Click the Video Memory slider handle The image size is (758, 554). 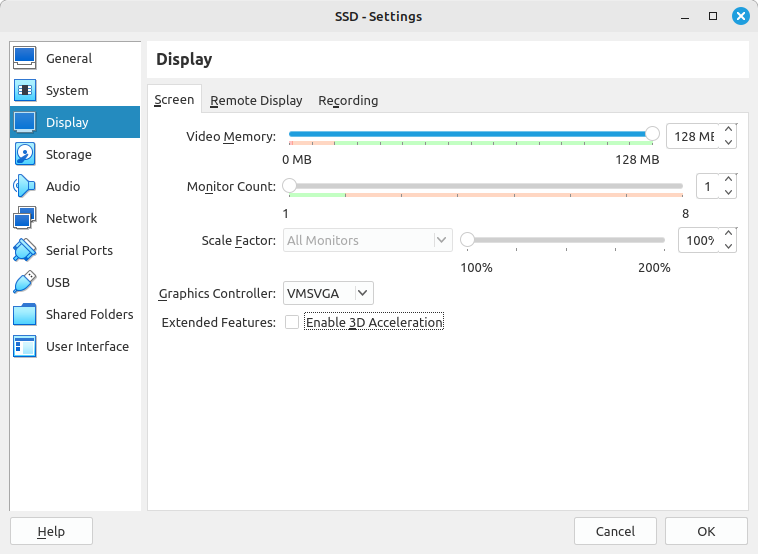(652, 134)
